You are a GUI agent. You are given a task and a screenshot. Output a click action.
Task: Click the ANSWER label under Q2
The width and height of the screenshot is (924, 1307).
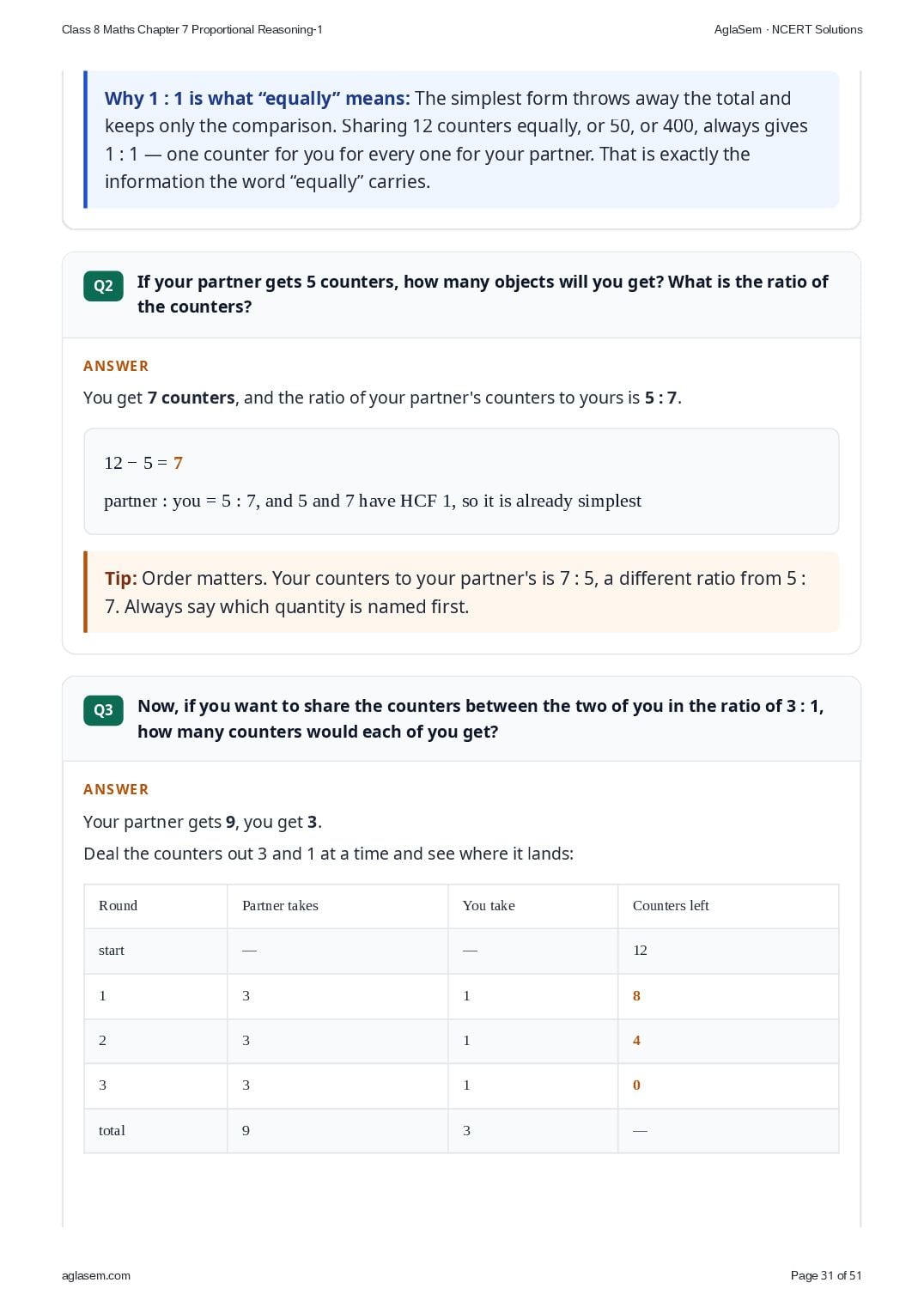pyautogui.click(x=116, y=366)
